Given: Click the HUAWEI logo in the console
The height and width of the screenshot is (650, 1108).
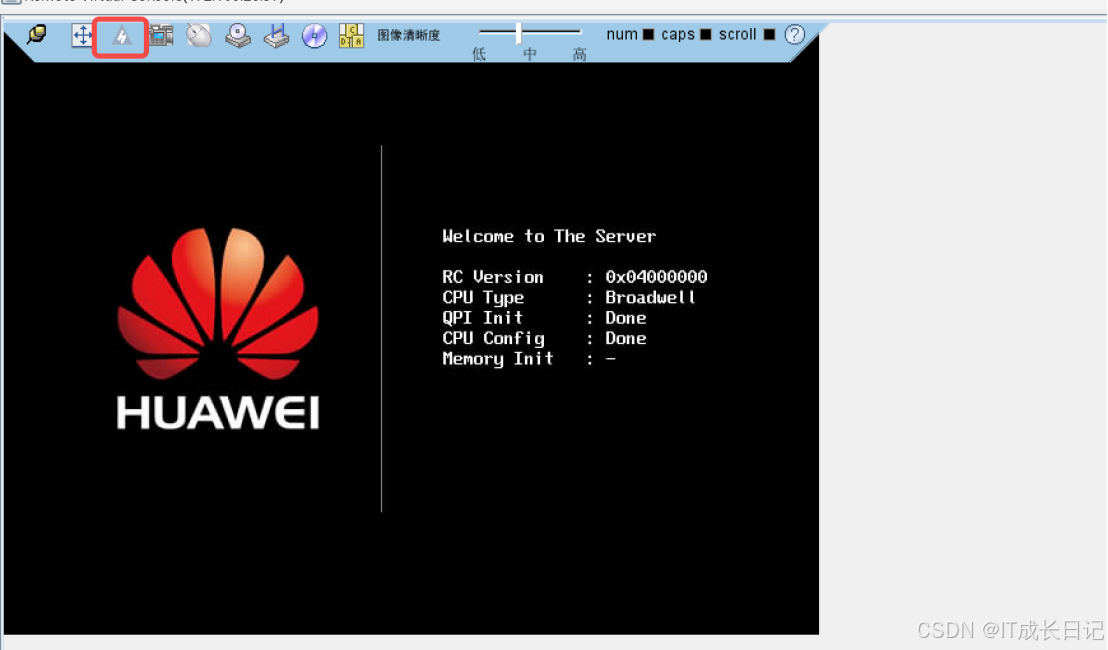Looking at the screenshot, I should (218, 329).
